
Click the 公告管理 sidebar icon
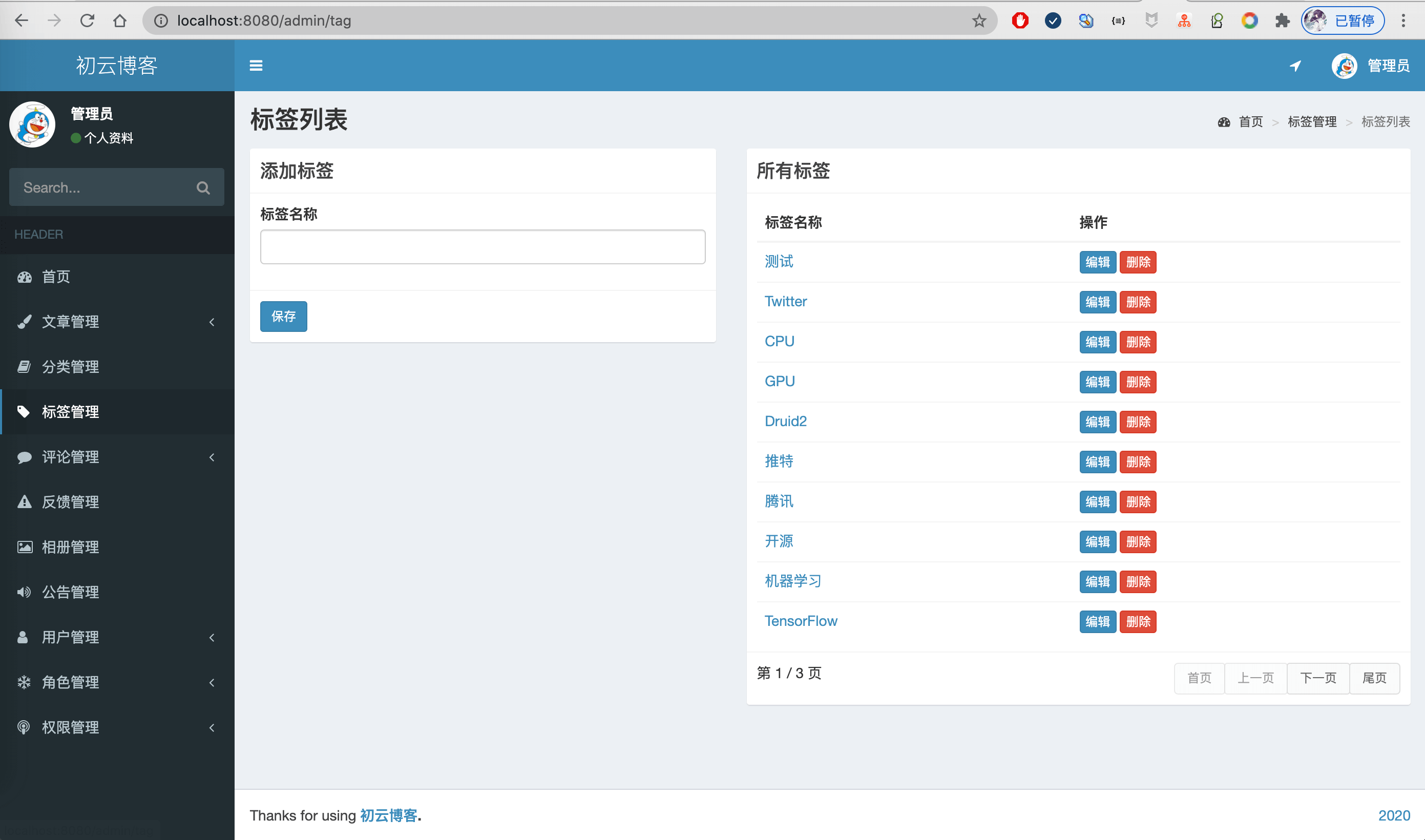[x=24, y=592]
